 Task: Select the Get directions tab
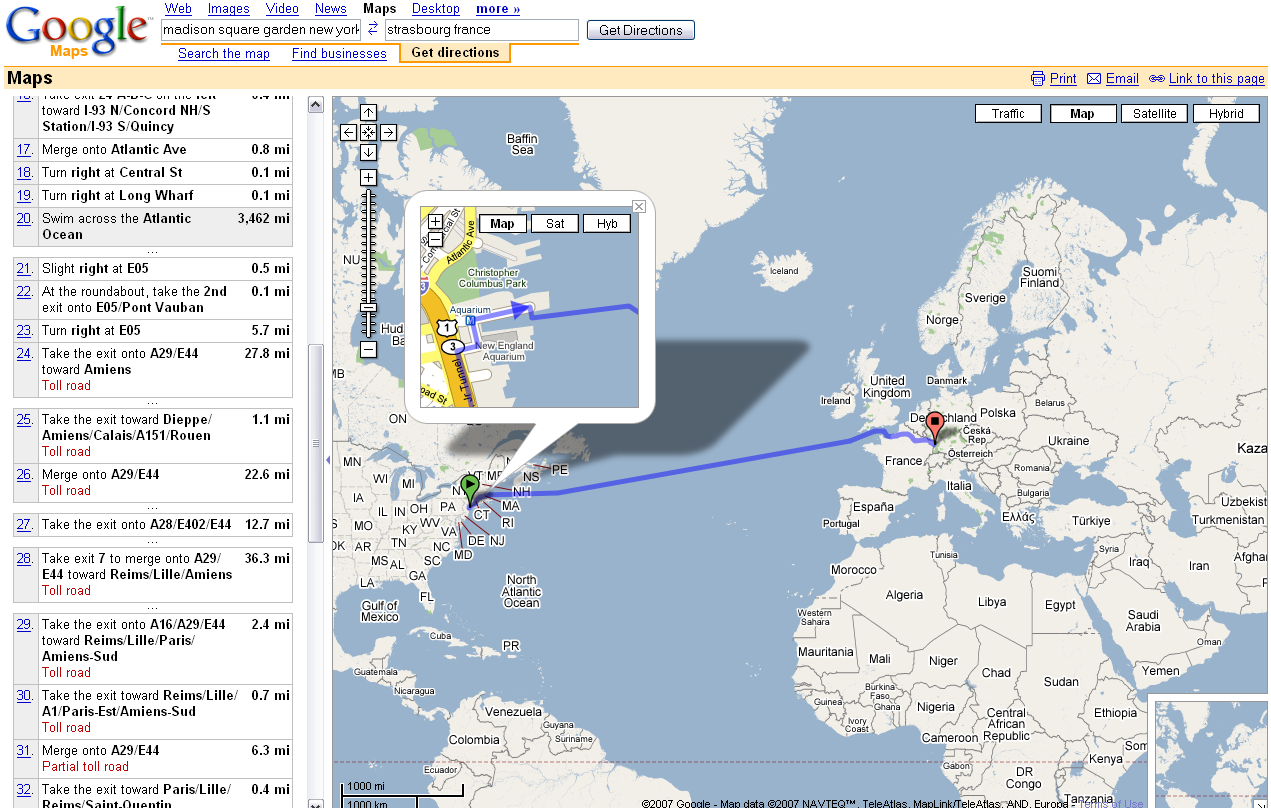[x=455, y=53]
